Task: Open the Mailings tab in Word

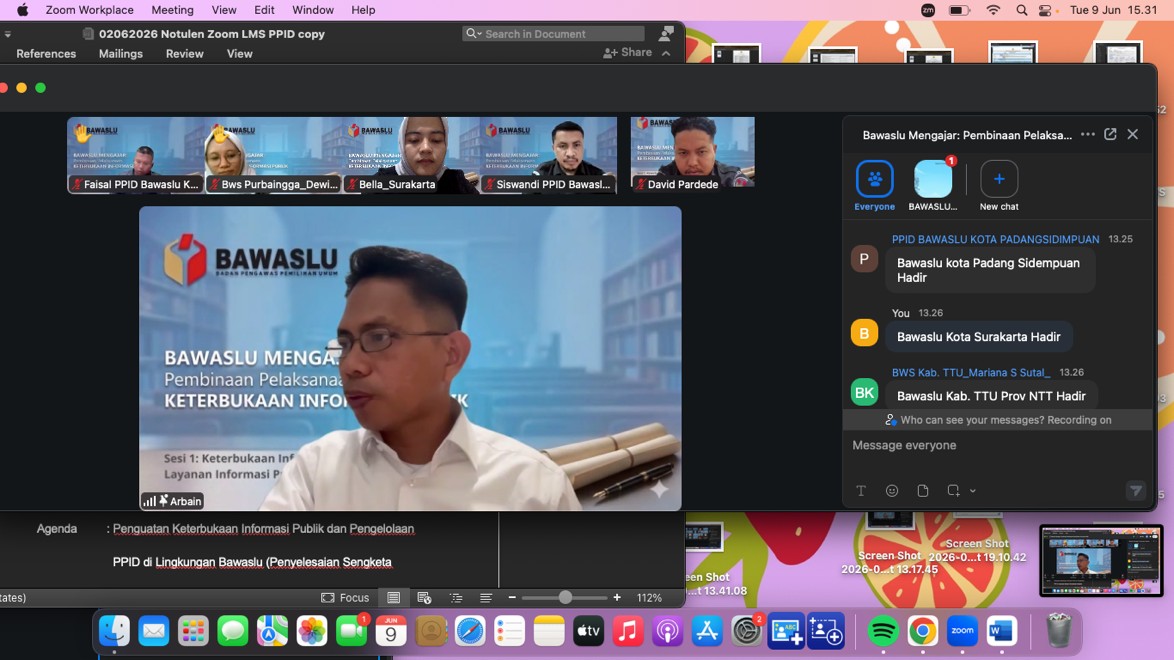Action: tap(121, 54)
